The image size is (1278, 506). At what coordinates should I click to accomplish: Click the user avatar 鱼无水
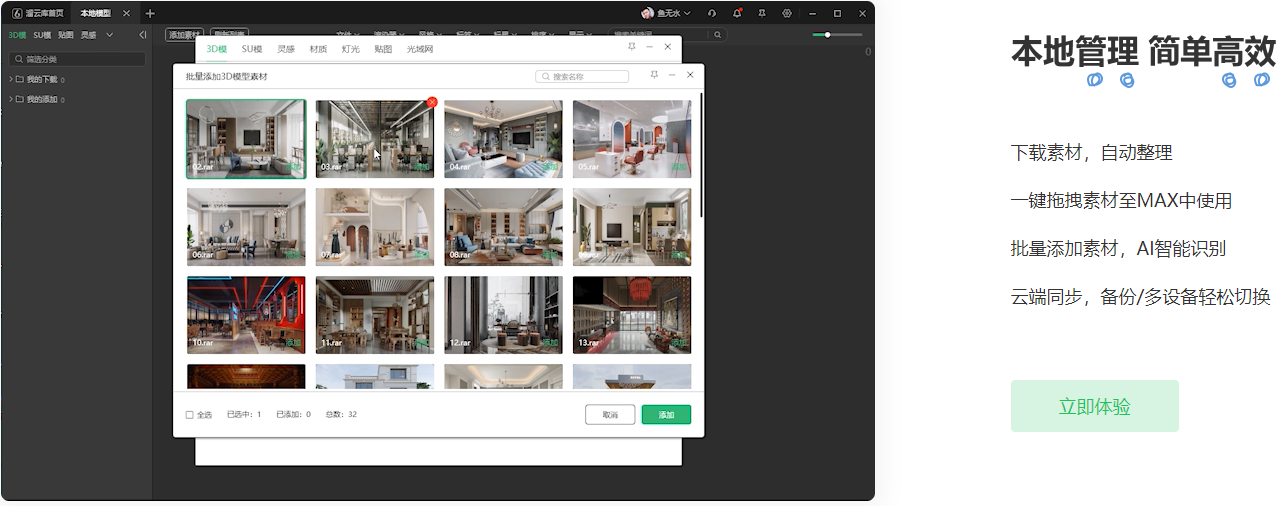coord(647,13)
